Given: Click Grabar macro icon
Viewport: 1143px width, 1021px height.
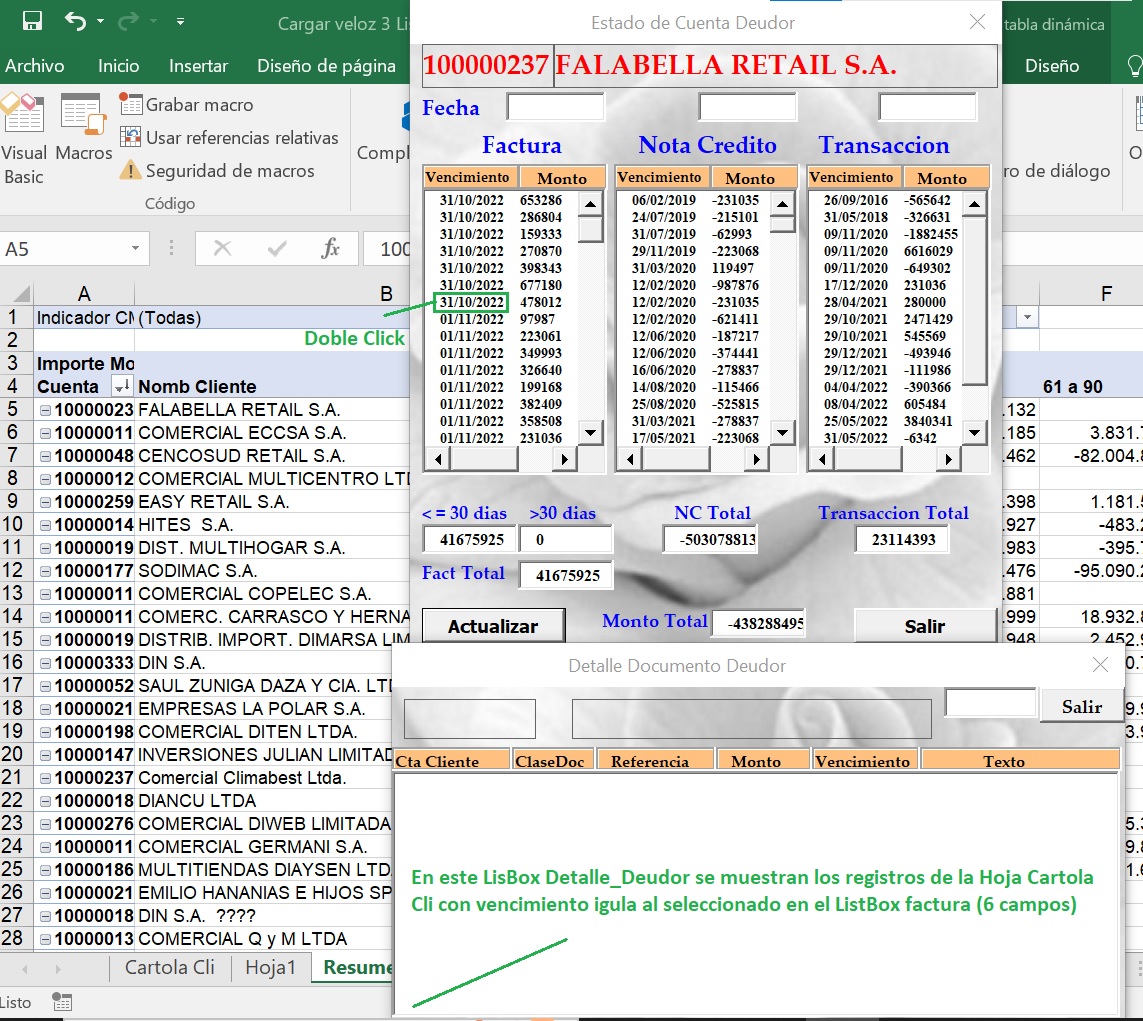Looking at the screenshot, I should pos(130,104).
